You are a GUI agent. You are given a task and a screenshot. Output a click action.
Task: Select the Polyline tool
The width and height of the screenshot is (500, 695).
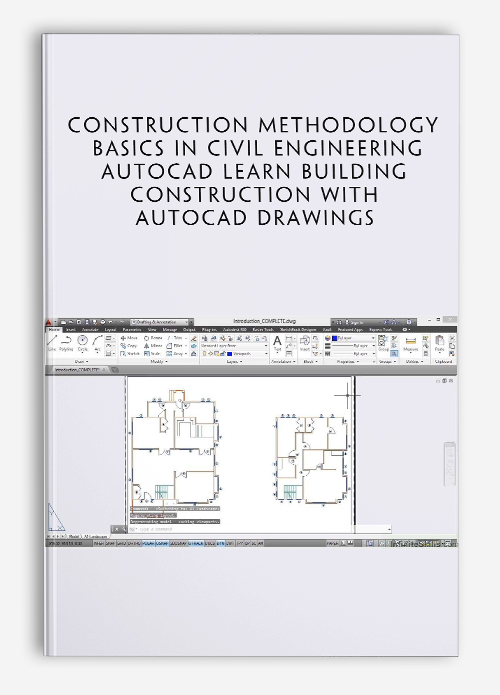point(66,343)
